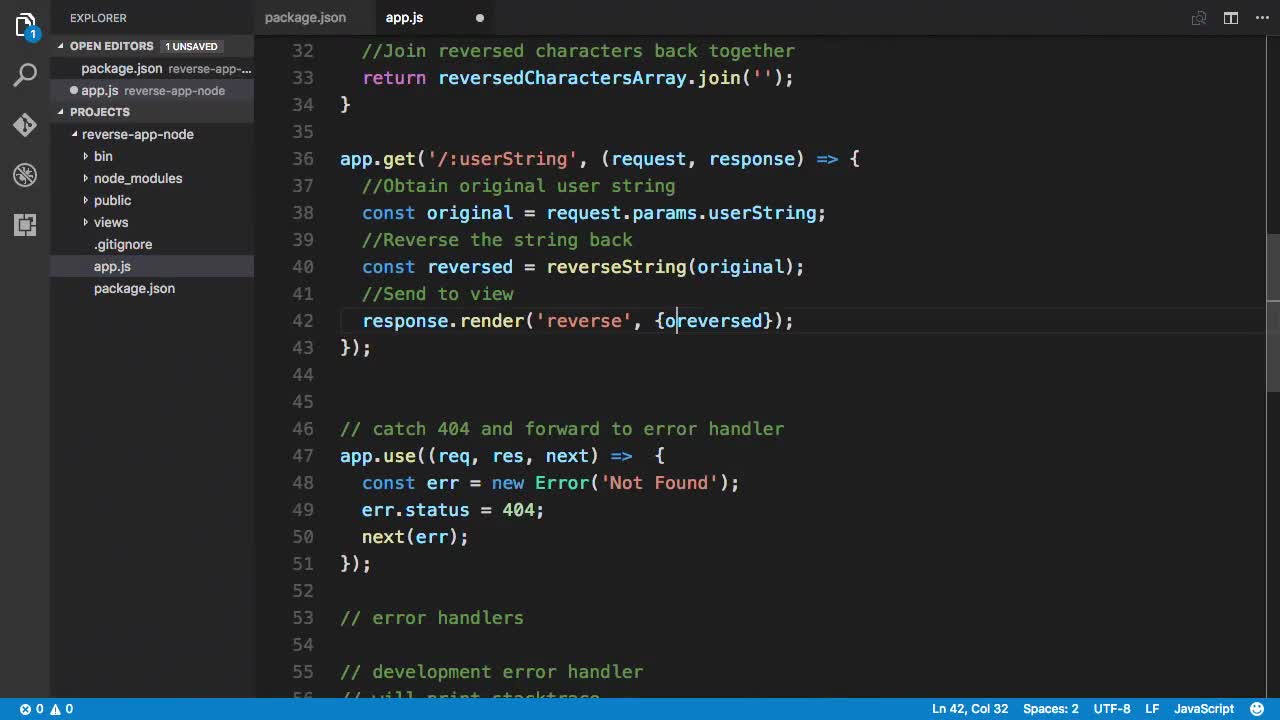Open .gitignore in the file tree
This screenshot has width=1280, height=720.
click(x=123, y=244)
